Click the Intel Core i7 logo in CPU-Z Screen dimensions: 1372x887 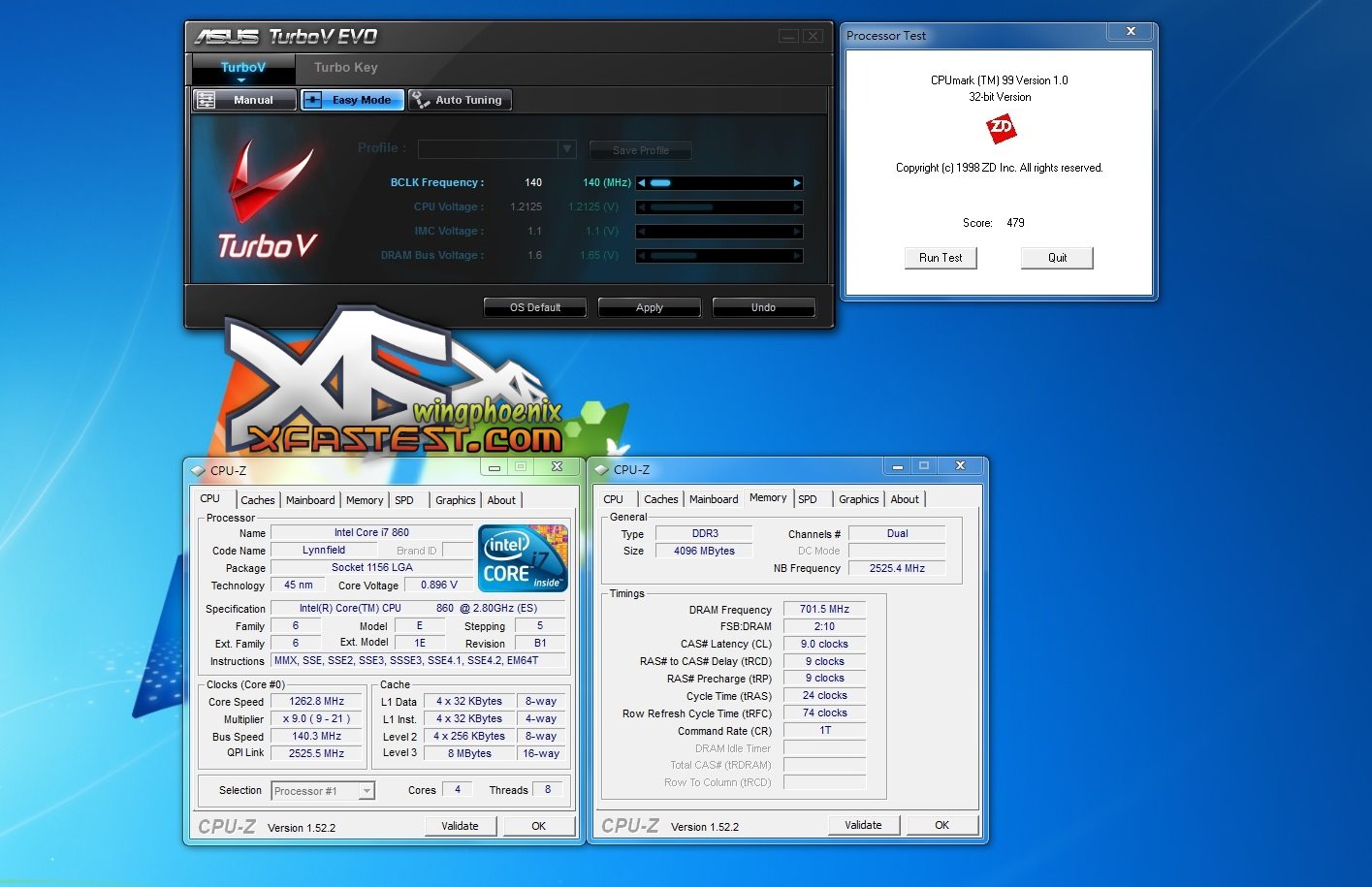[524, 558]
